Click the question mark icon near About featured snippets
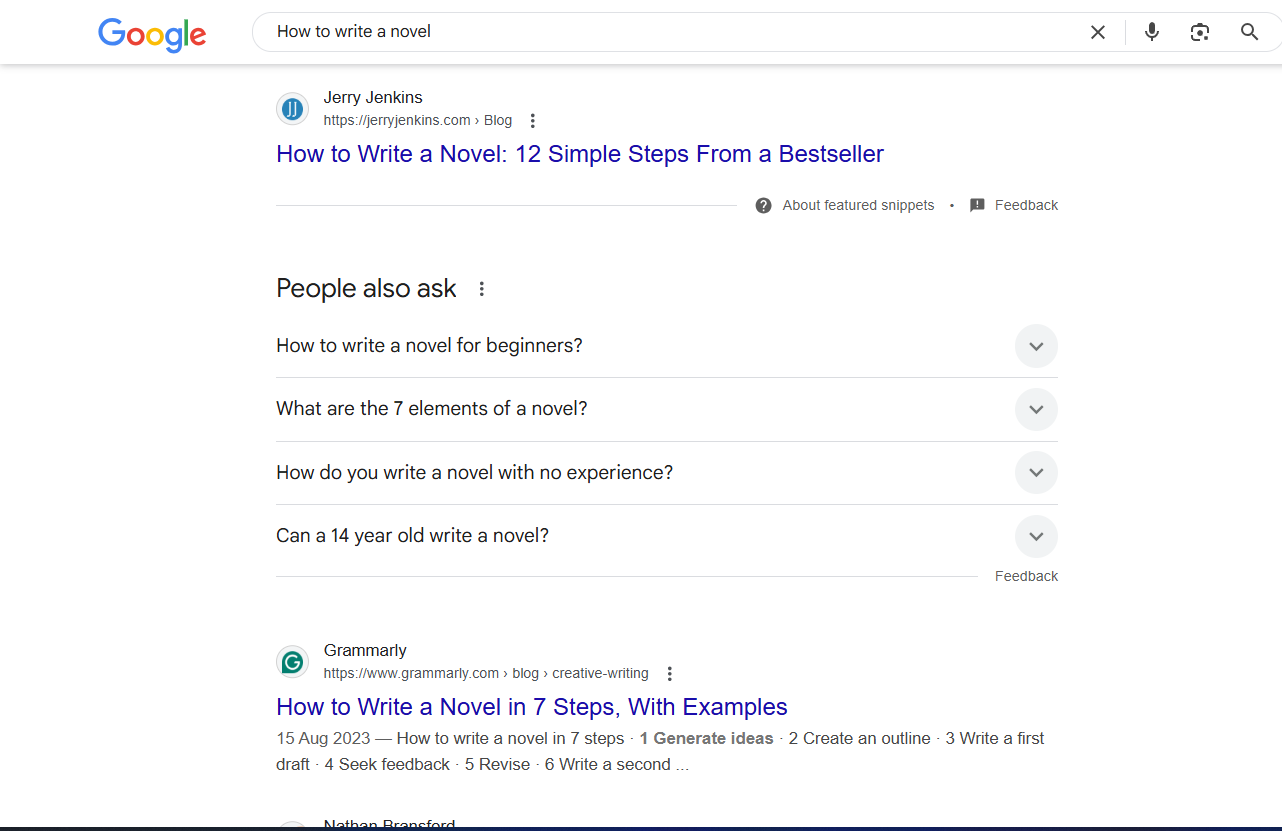The height and width of the screenshot is (831, 1282). (763, 205)
